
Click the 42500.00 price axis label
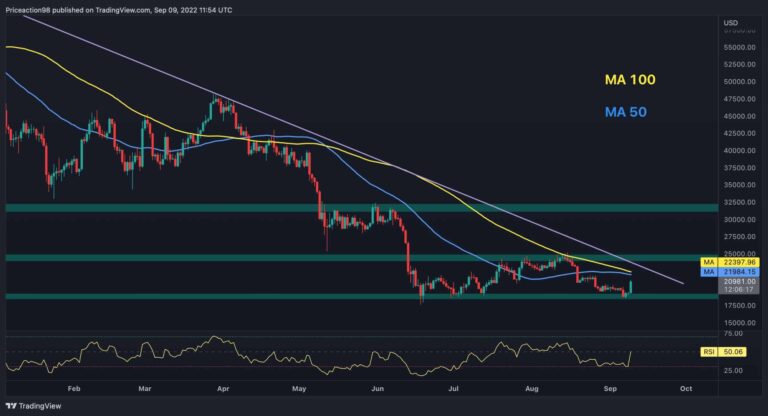pyautogui.click(x=740, y=133)
